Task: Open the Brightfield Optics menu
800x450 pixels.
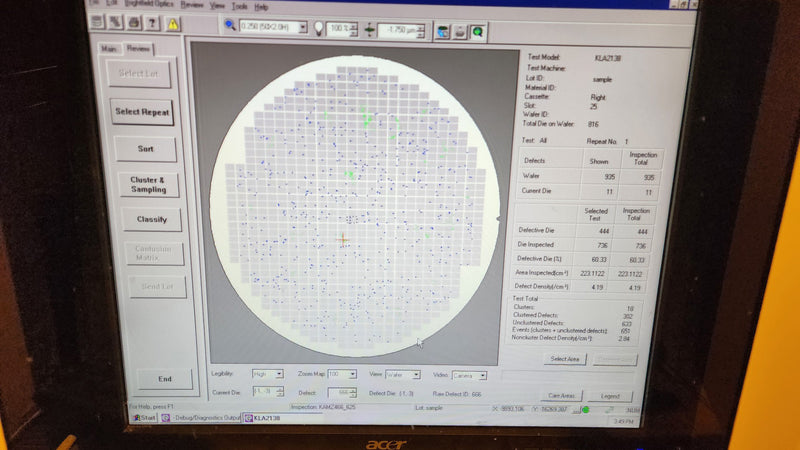Action: point(149,4)
